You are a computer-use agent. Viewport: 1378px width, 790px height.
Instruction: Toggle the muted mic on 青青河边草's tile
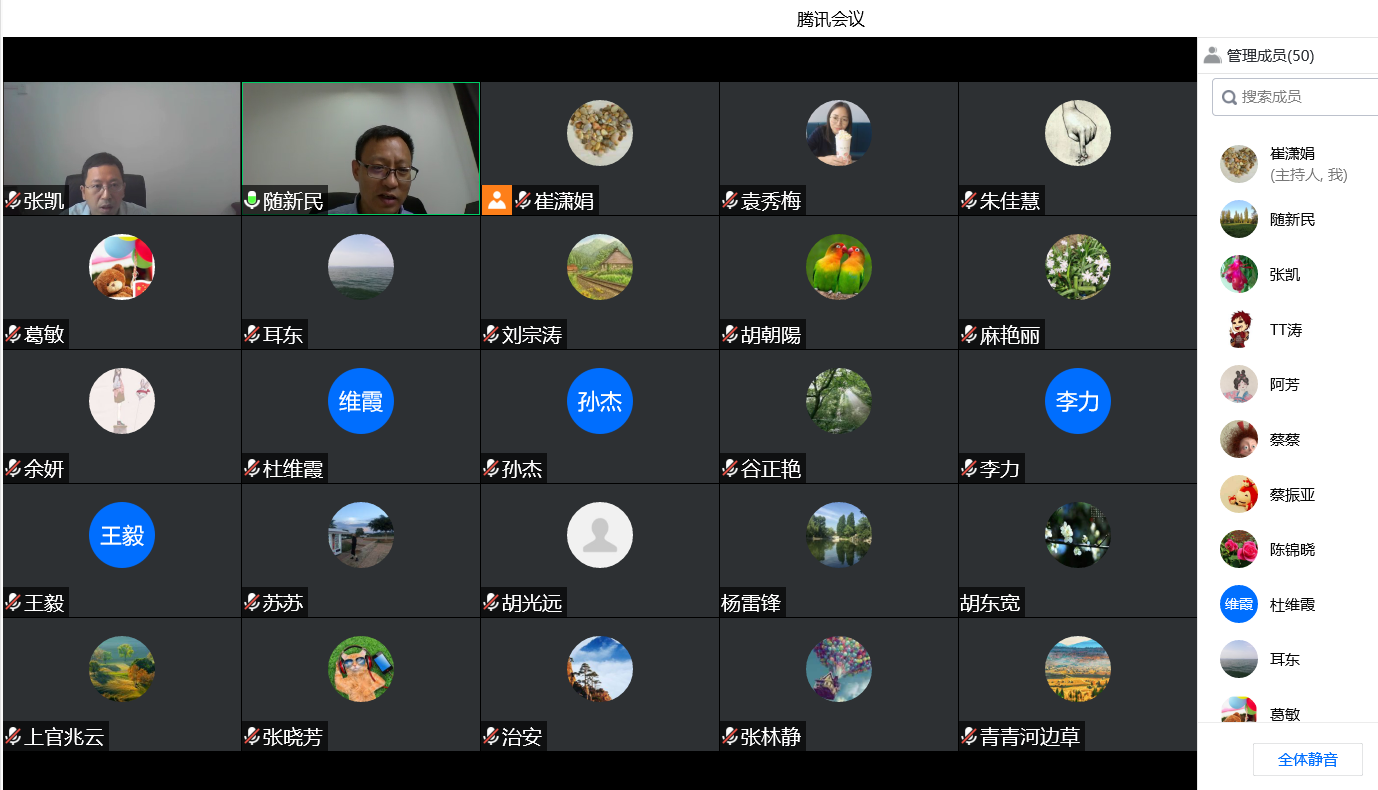(969, 737)
